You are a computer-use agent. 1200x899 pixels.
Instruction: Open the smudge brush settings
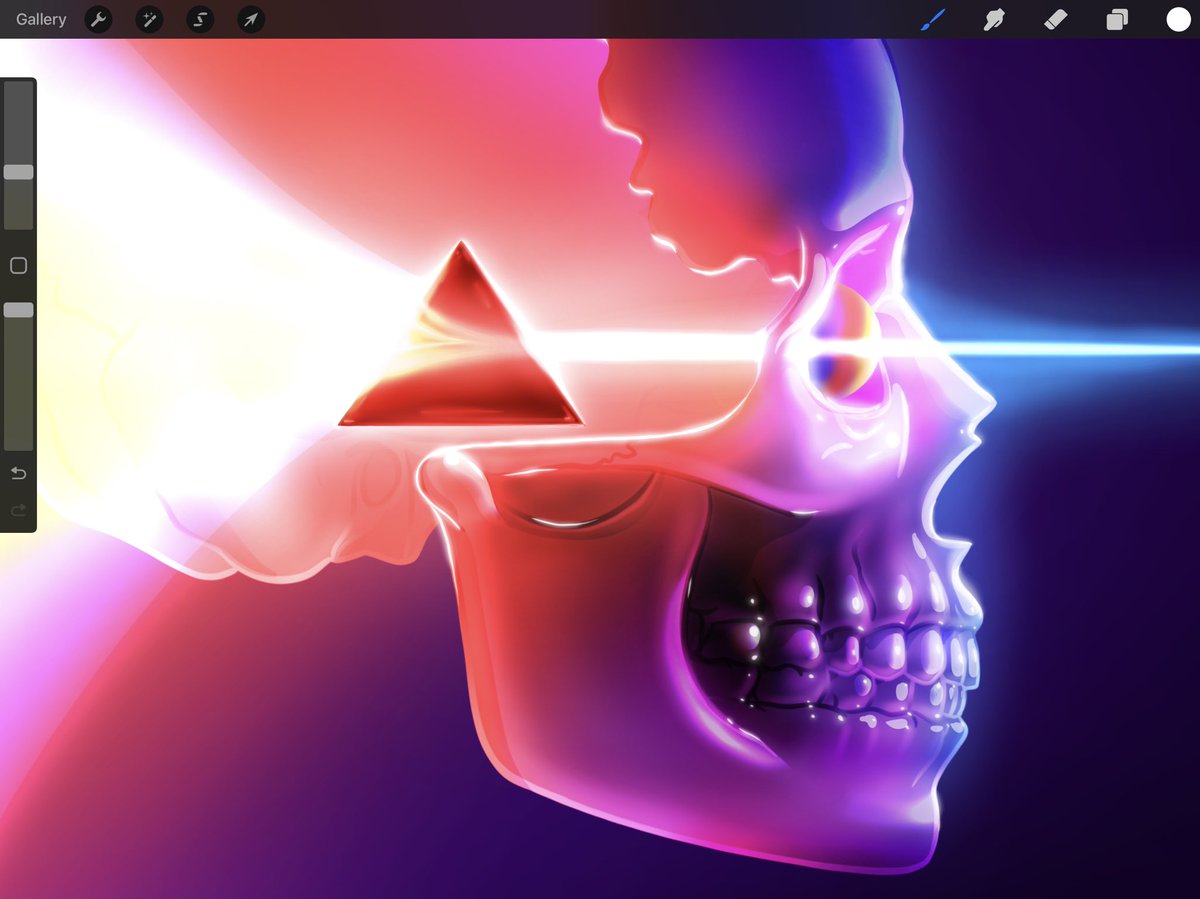[993, 19]
